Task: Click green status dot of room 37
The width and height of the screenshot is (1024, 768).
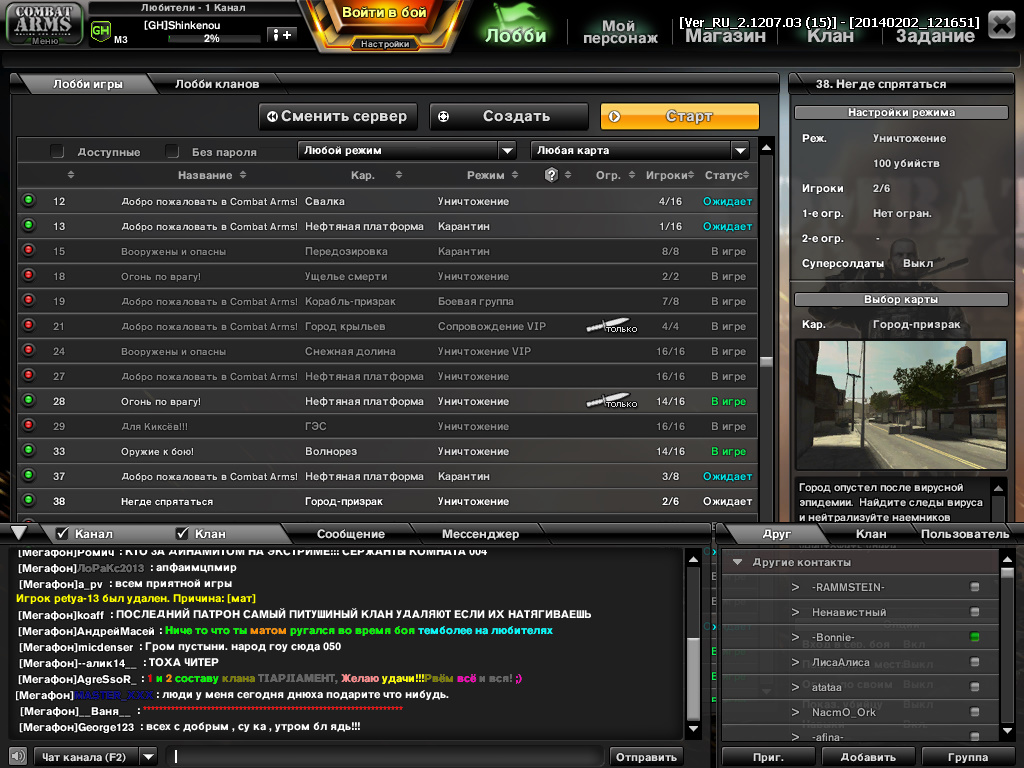Action: click(x=29, y=475)
